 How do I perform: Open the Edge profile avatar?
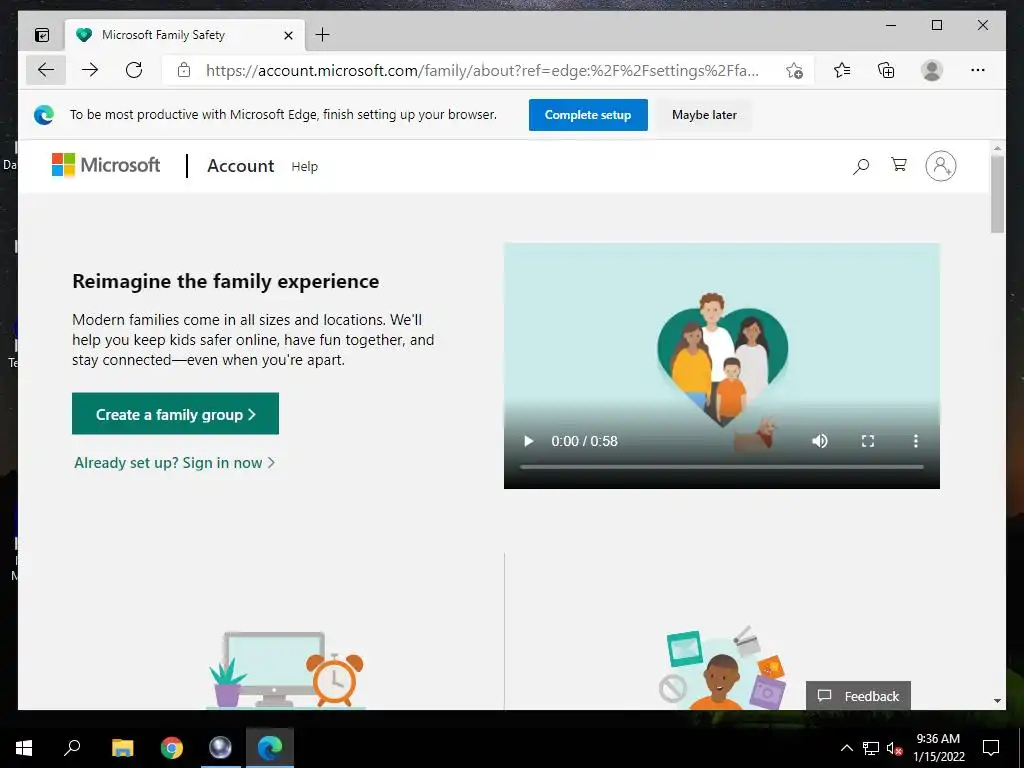click(x=932, y=70)
